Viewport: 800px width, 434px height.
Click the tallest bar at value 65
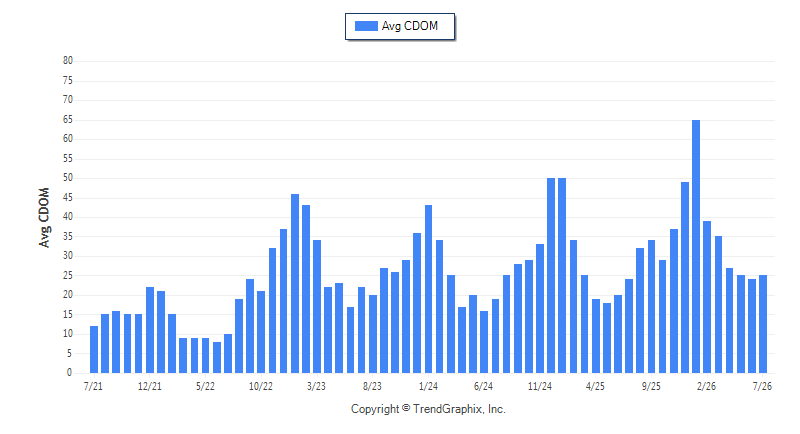point(696,246)
